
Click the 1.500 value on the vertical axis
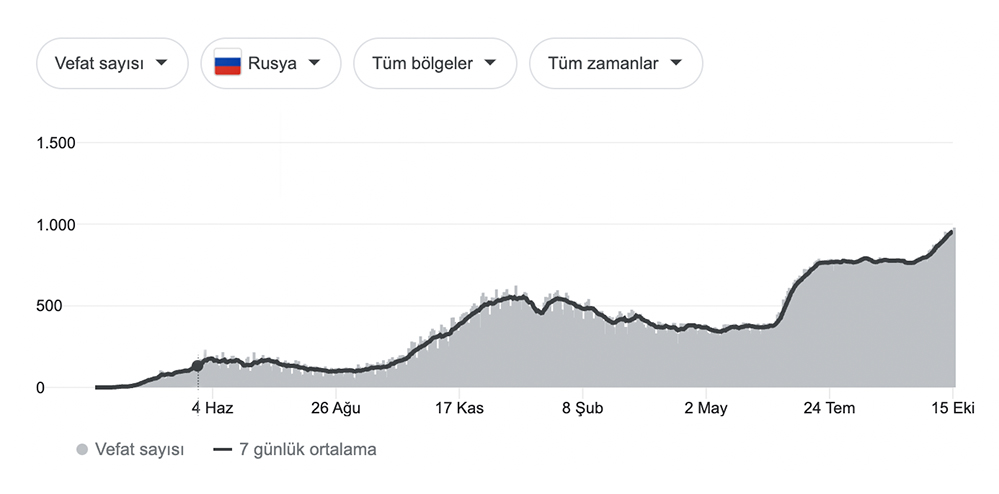click(x=55, y=143)
